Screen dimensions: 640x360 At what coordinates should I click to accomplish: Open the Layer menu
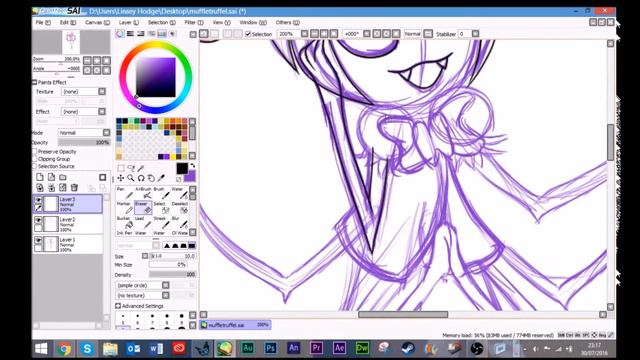[x=129, y=22]
